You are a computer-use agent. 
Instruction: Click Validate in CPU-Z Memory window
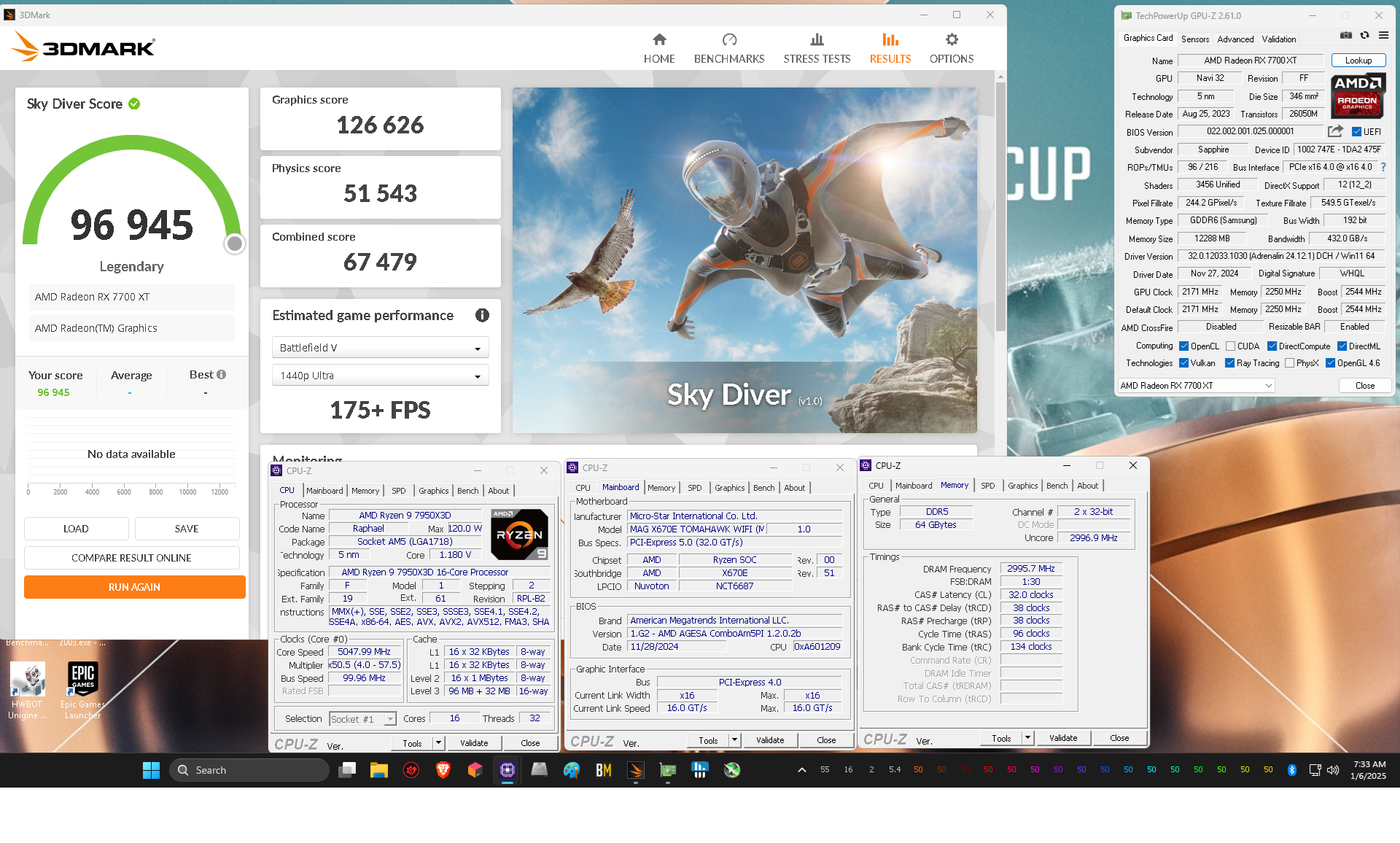pos(1062,738)
